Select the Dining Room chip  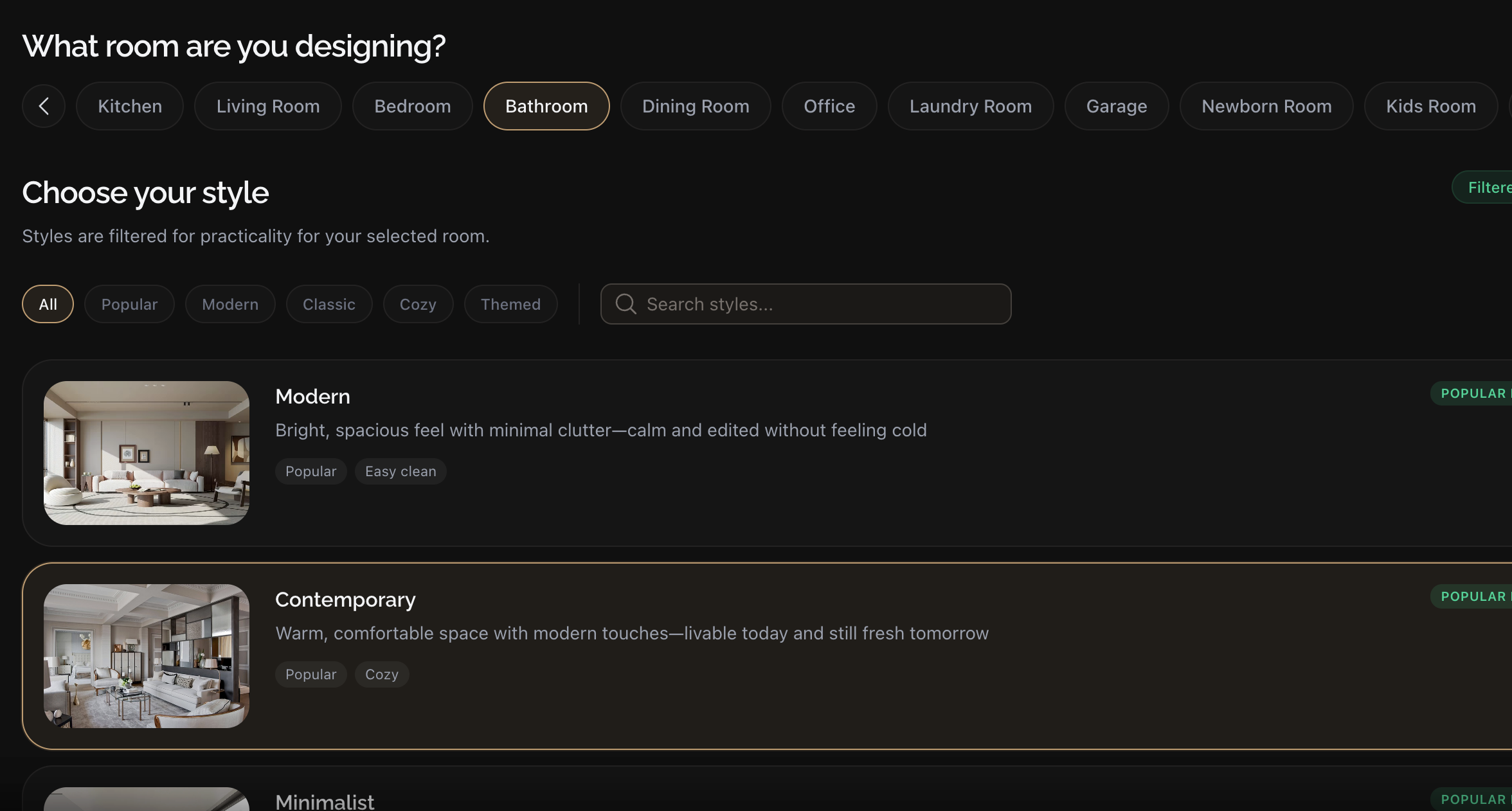(696, 106)
